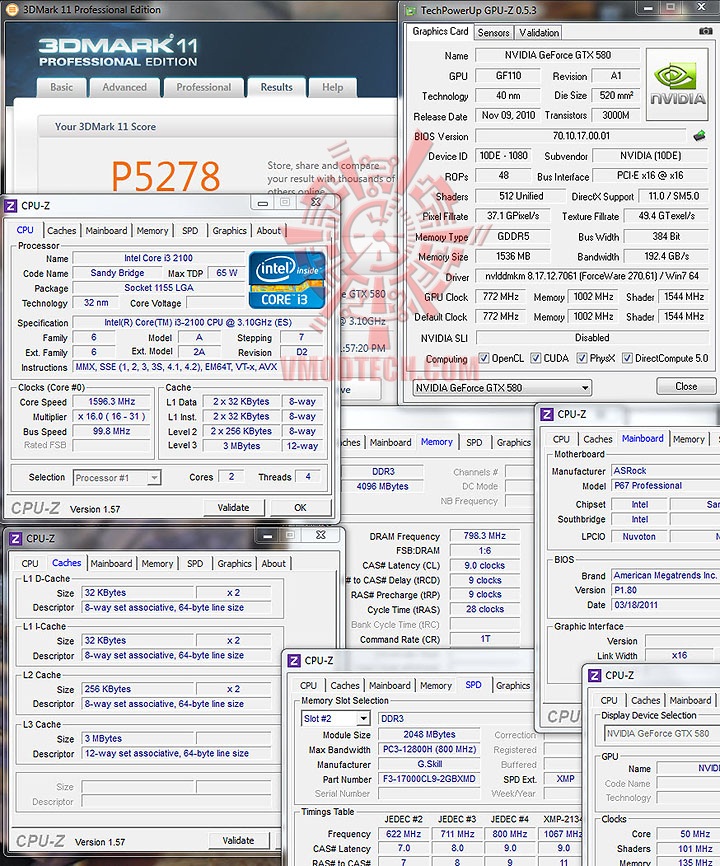Open the About tab in the CPU-Z CPU window
The width and height of the screenshot is (720, 866).
(269, 231)
